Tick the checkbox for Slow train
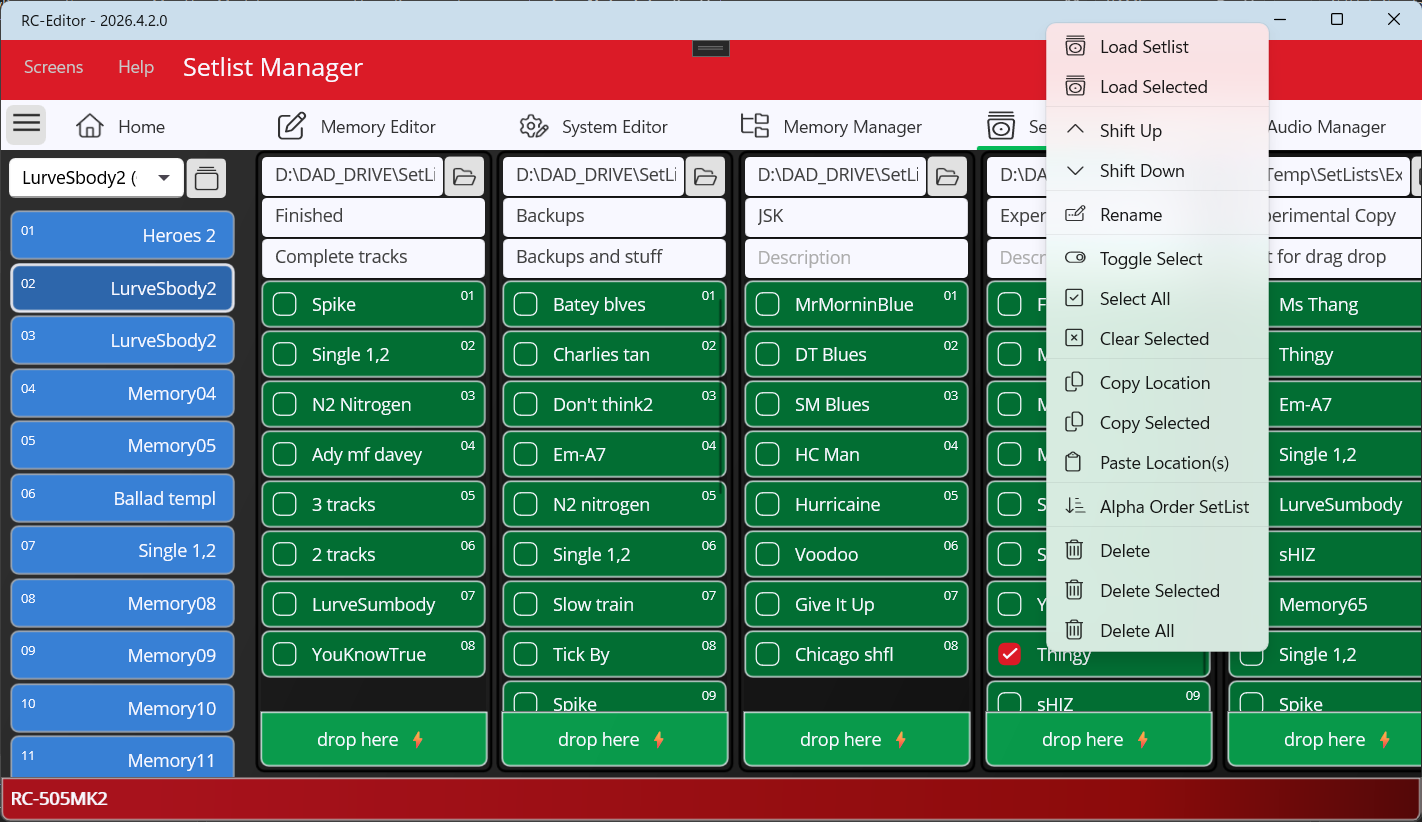This screenshot has width=1422, height=822. pyautogui.click(x=526, y=605)
